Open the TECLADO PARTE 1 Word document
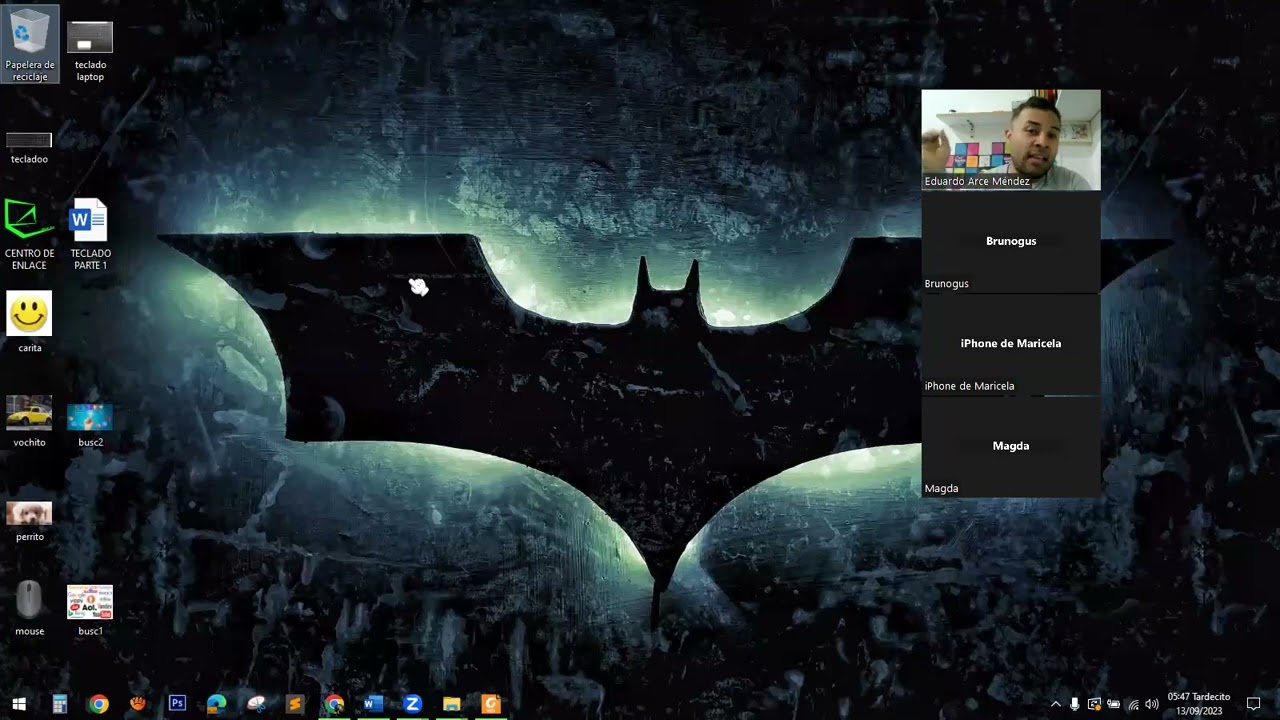The height and width of the screenshot is (720, 1280). tap(90, 236)
